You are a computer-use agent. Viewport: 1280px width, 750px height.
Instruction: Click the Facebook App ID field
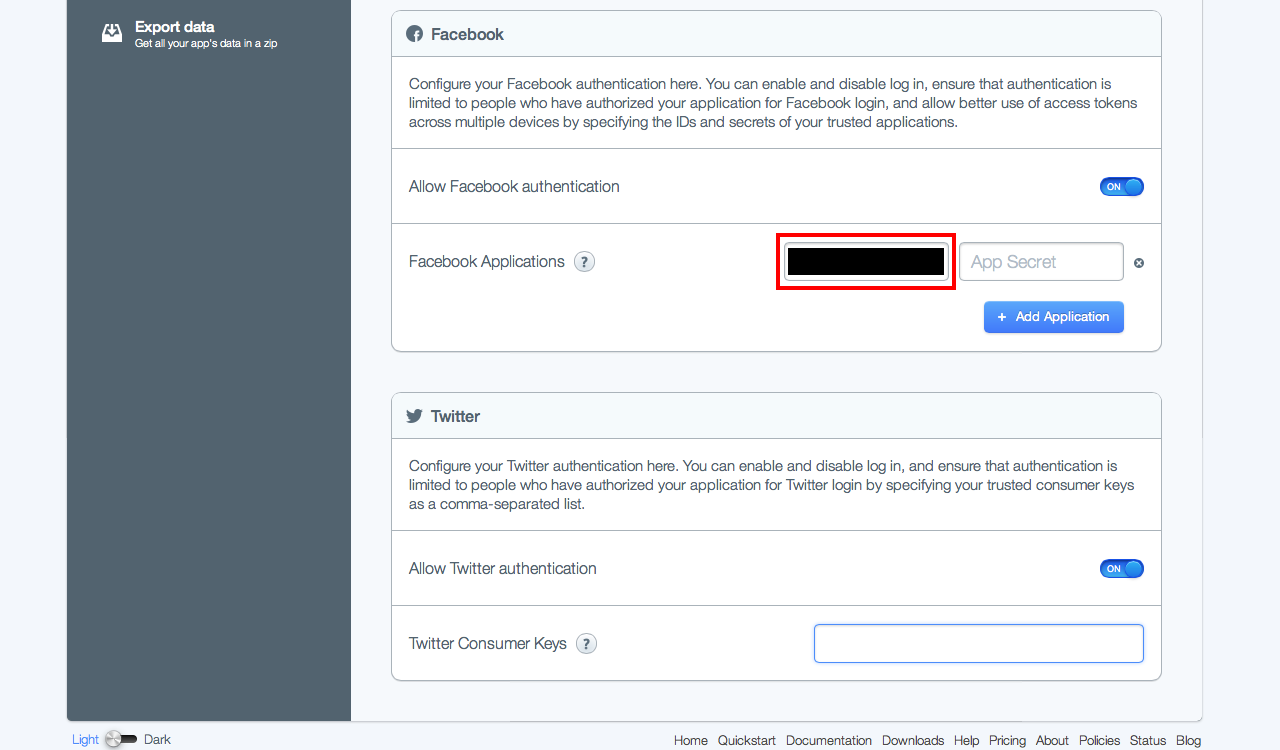pos(866,262)
